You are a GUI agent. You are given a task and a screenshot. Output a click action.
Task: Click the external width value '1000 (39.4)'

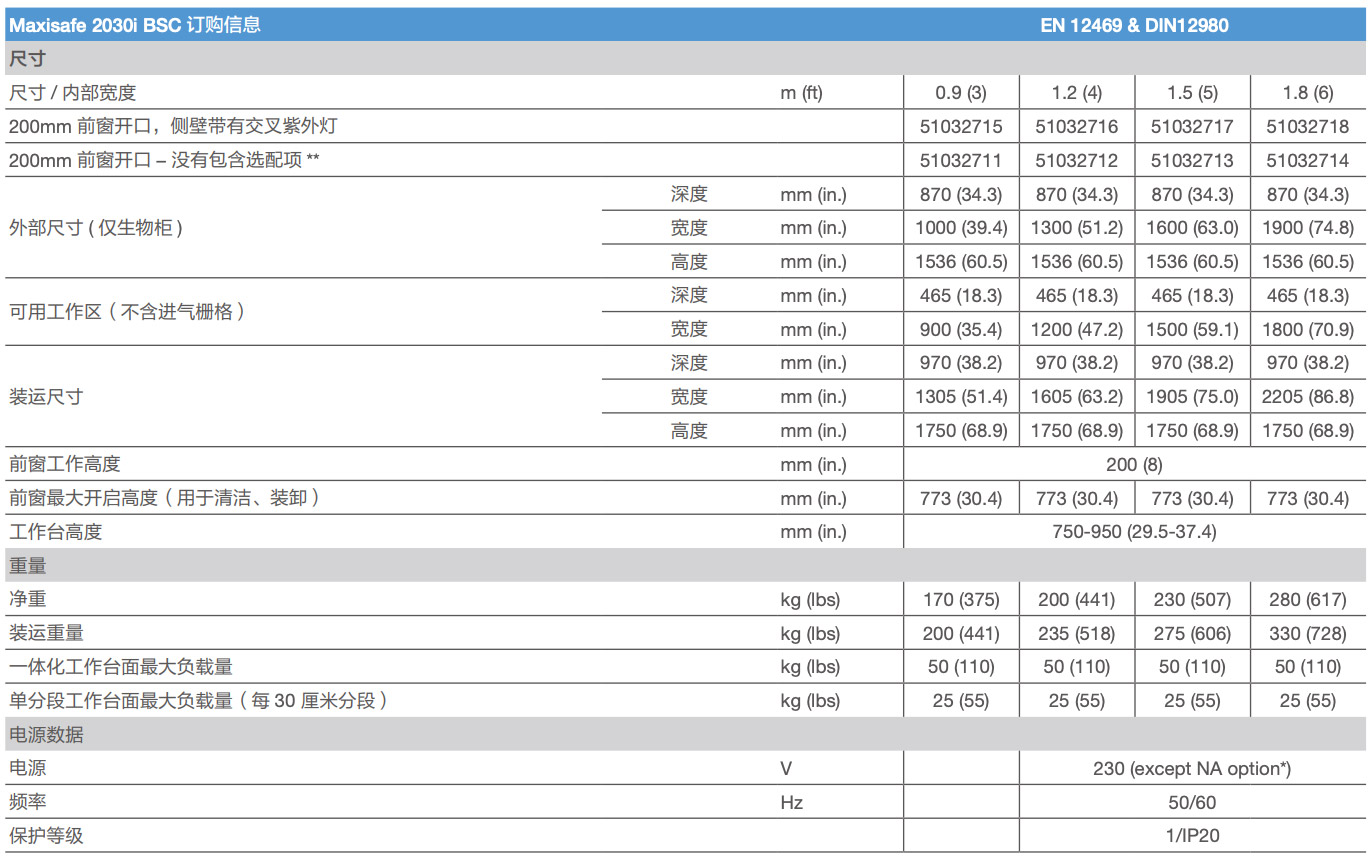[961, 228]
